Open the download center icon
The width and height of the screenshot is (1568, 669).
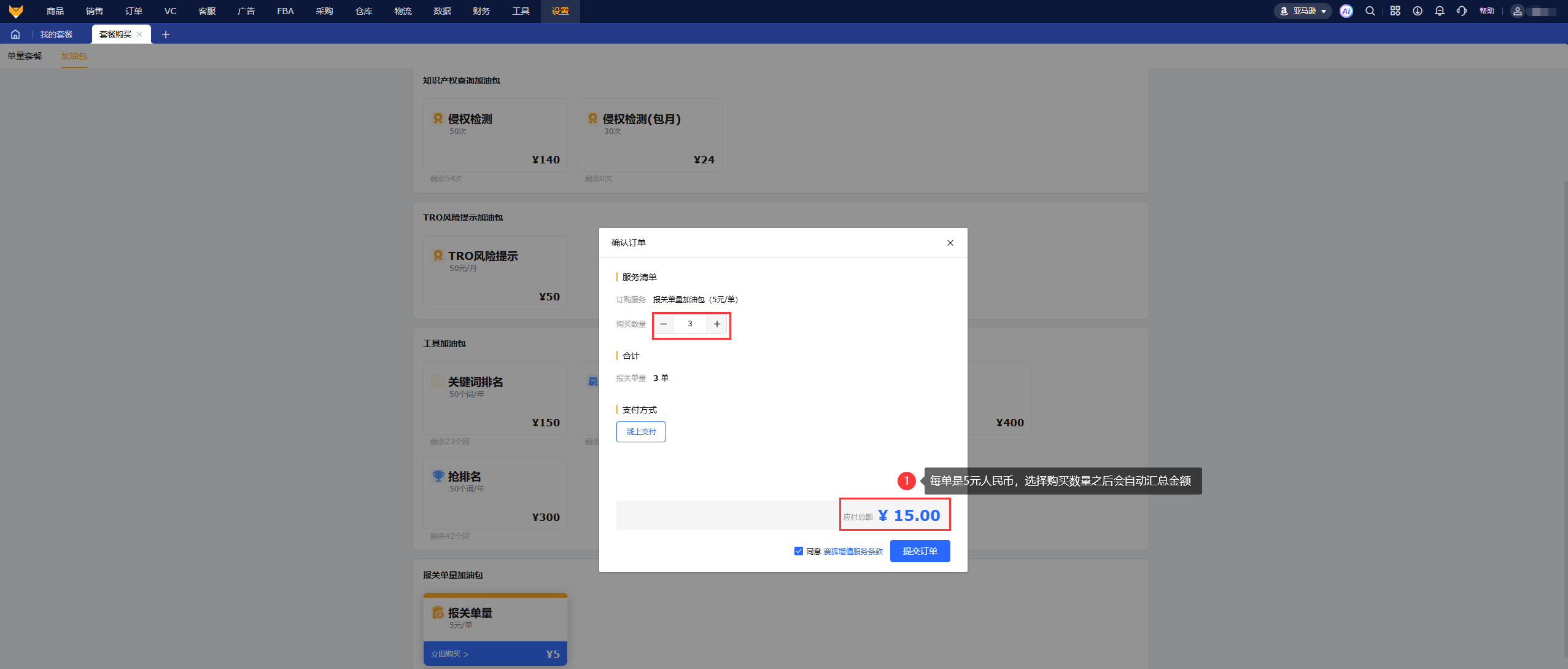click(1417, 11)
